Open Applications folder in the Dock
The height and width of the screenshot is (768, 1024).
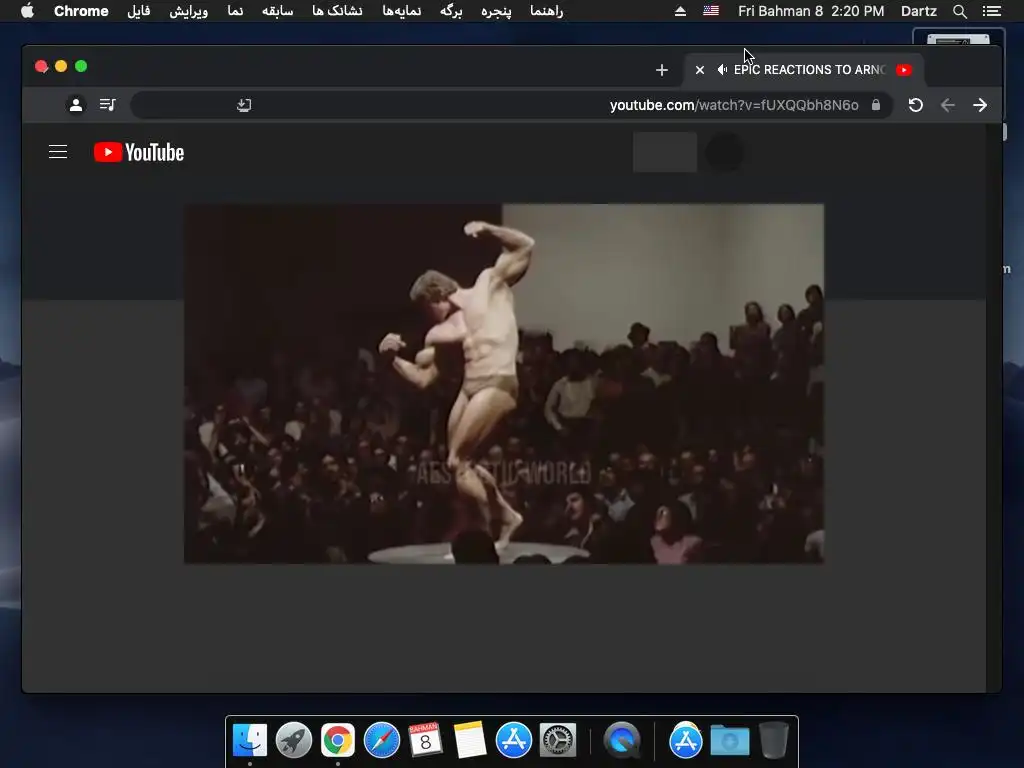pos(686,740)
